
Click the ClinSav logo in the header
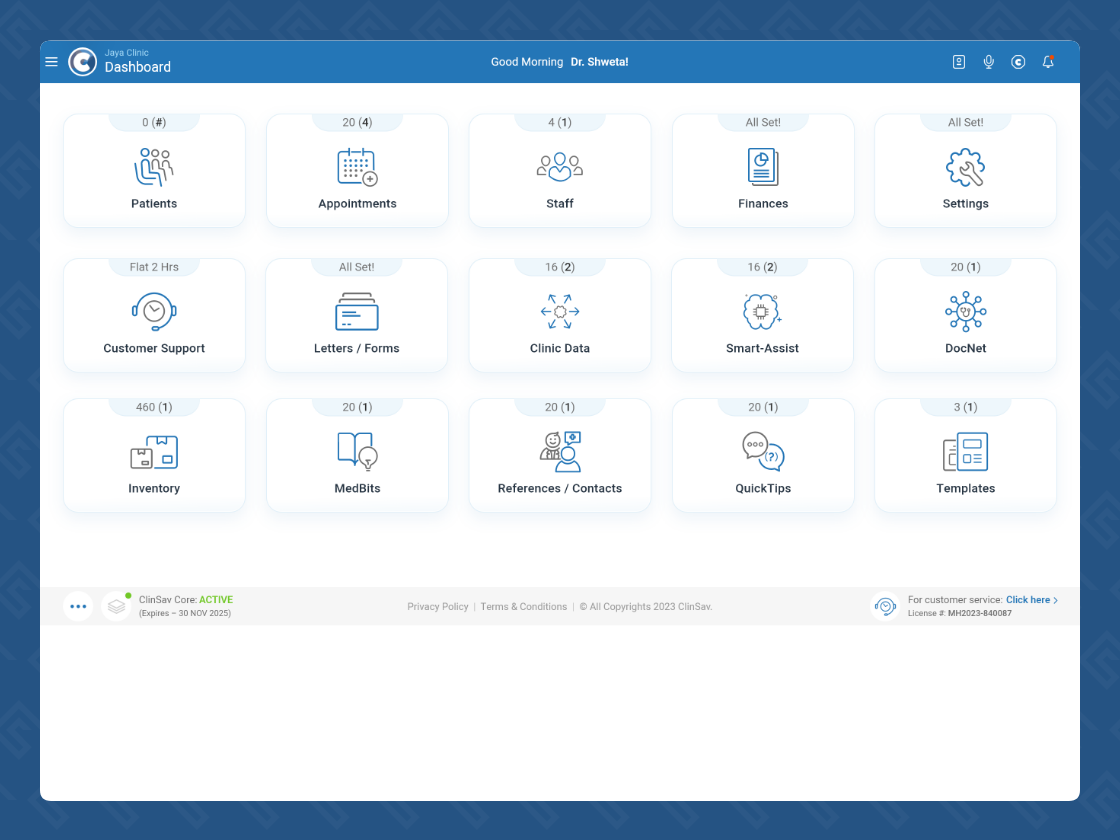tap(83, 62)
